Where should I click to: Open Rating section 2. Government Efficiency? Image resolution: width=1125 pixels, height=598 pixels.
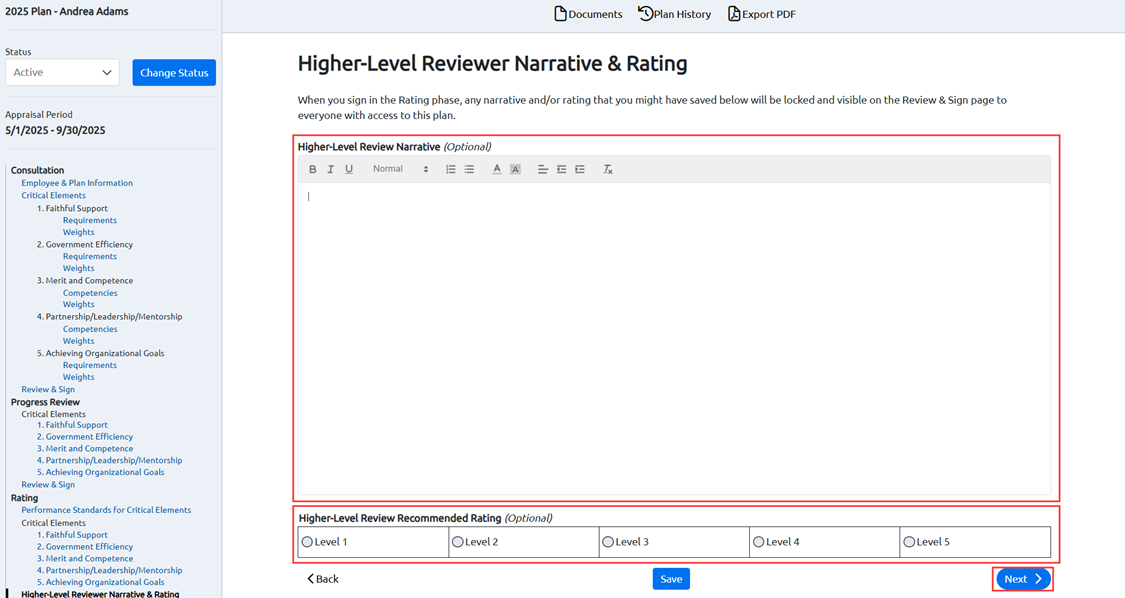[x=85, y=546]
